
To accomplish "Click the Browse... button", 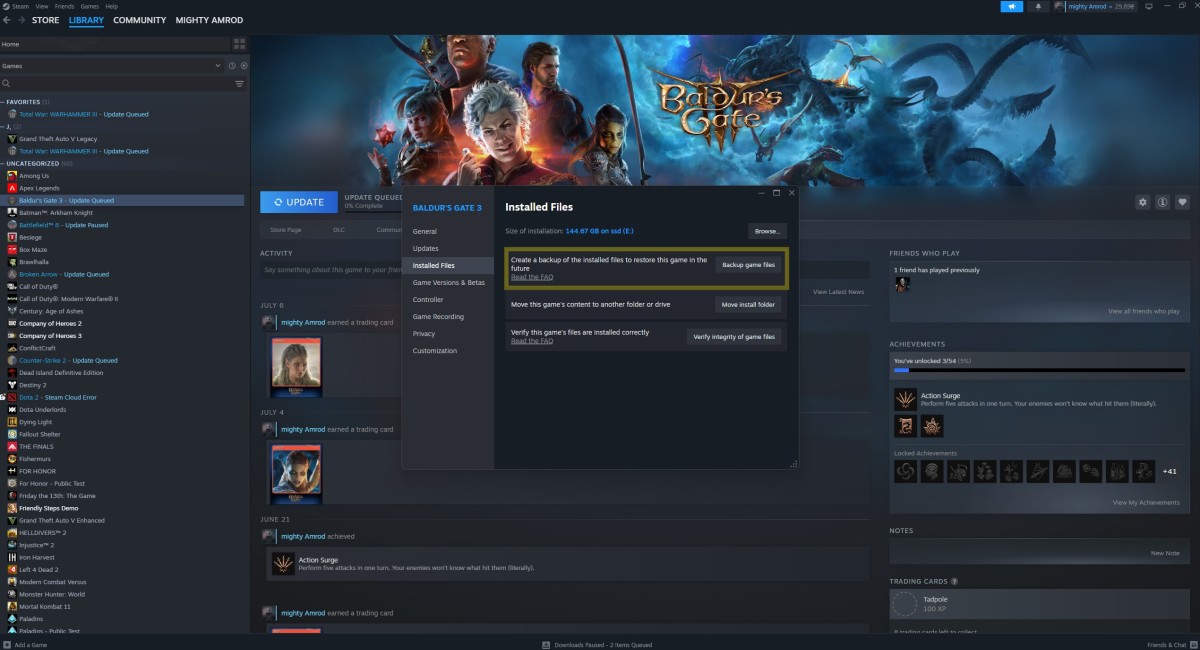I will pyautogui.click(x=767, y=231).
